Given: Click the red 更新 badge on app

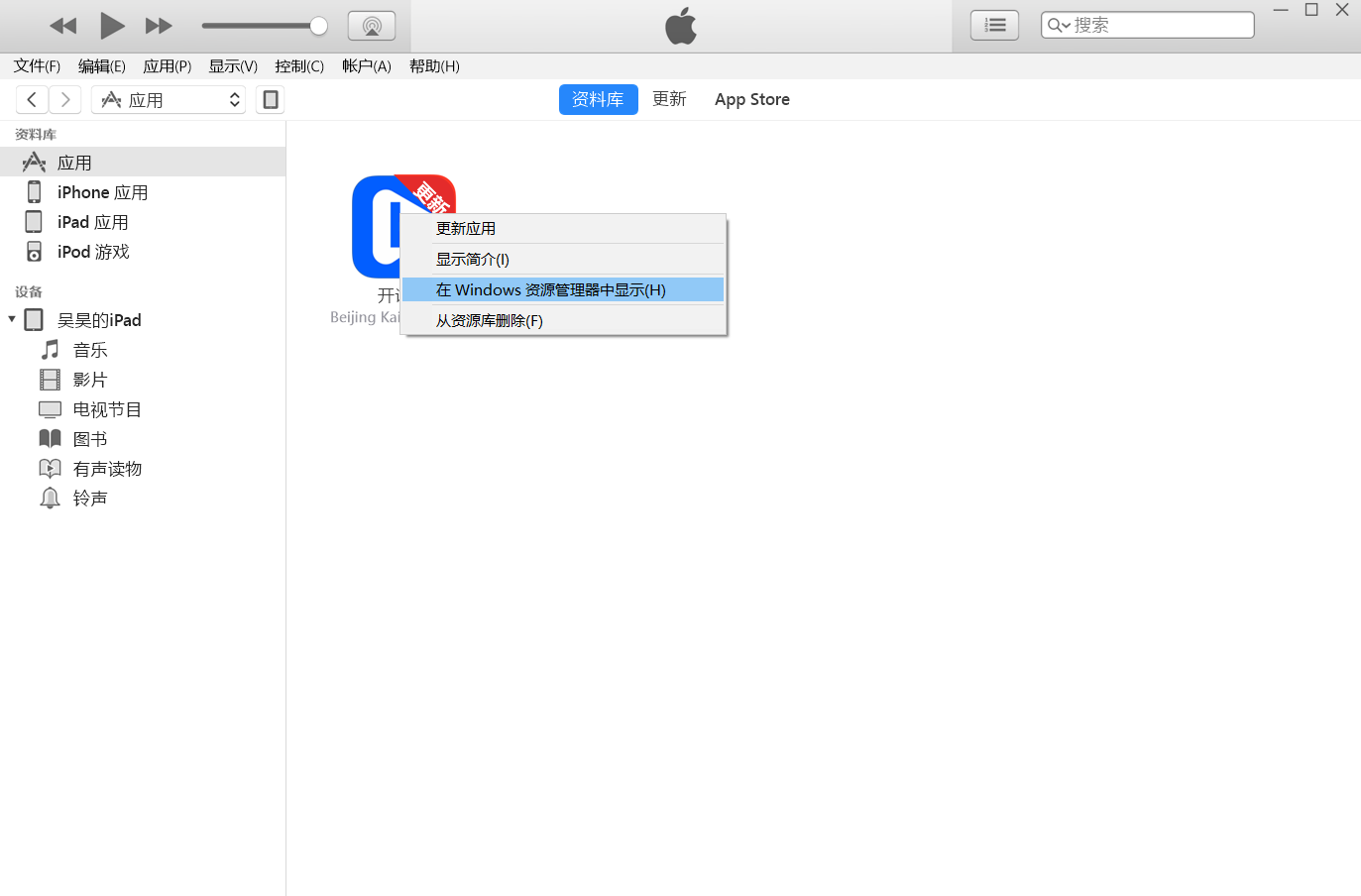Looking at the screenshot, I should (x=432, y=194).
